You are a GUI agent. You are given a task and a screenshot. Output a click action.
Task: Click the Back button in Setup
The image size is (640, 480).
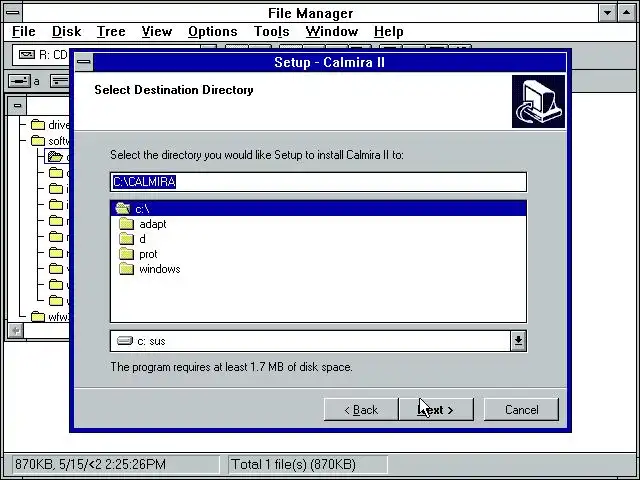pyautogui.click(x=361, y=409)
